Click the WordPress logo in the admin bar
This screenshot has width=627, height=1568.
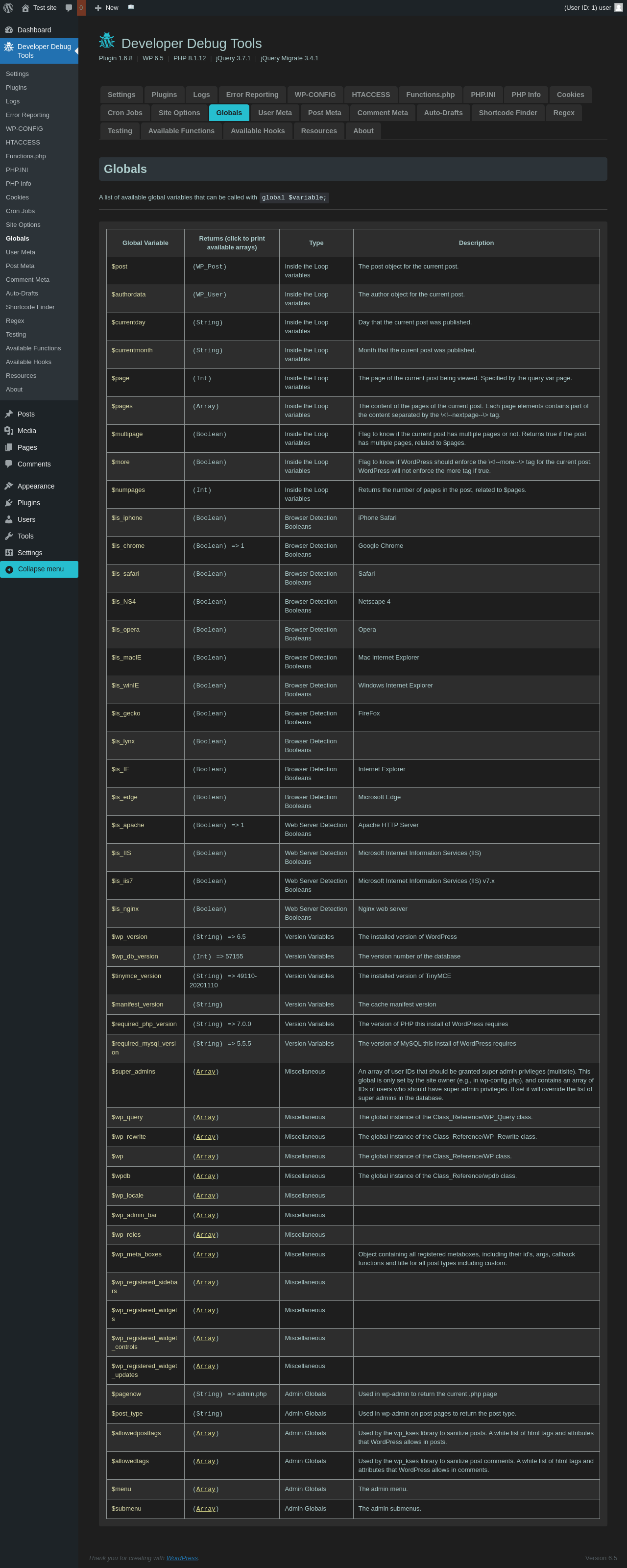click(x=8, y=8)
